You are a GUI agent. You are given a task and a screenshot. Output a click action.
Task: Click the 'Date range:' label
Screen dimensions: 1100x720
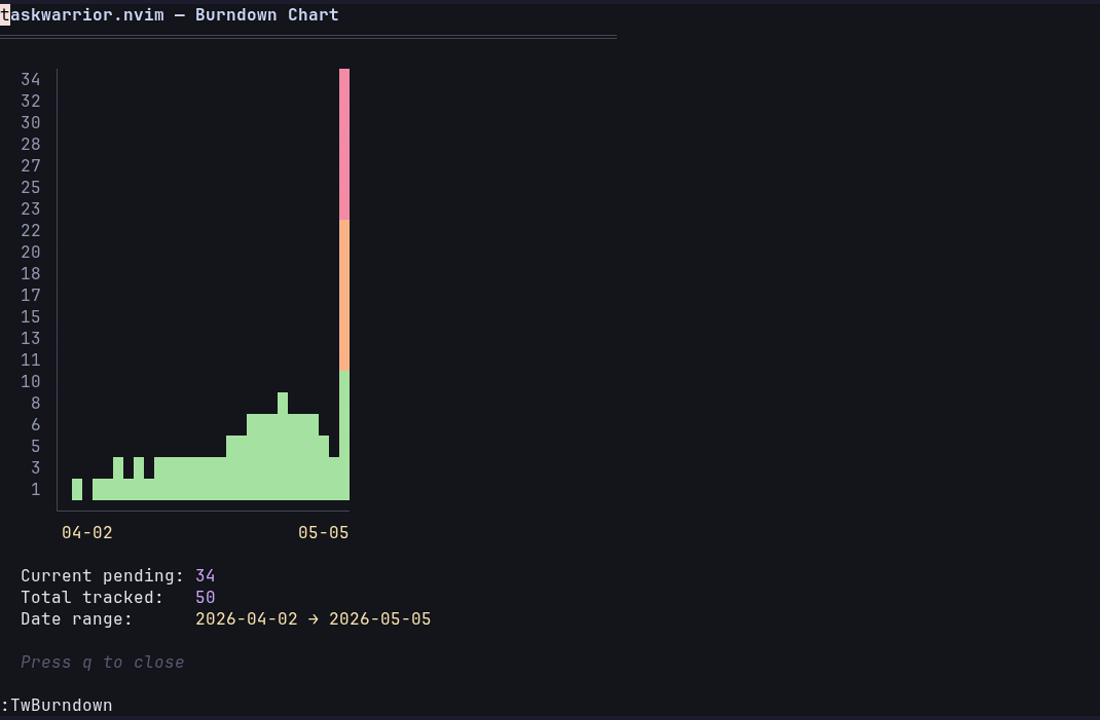click(76, 619)
